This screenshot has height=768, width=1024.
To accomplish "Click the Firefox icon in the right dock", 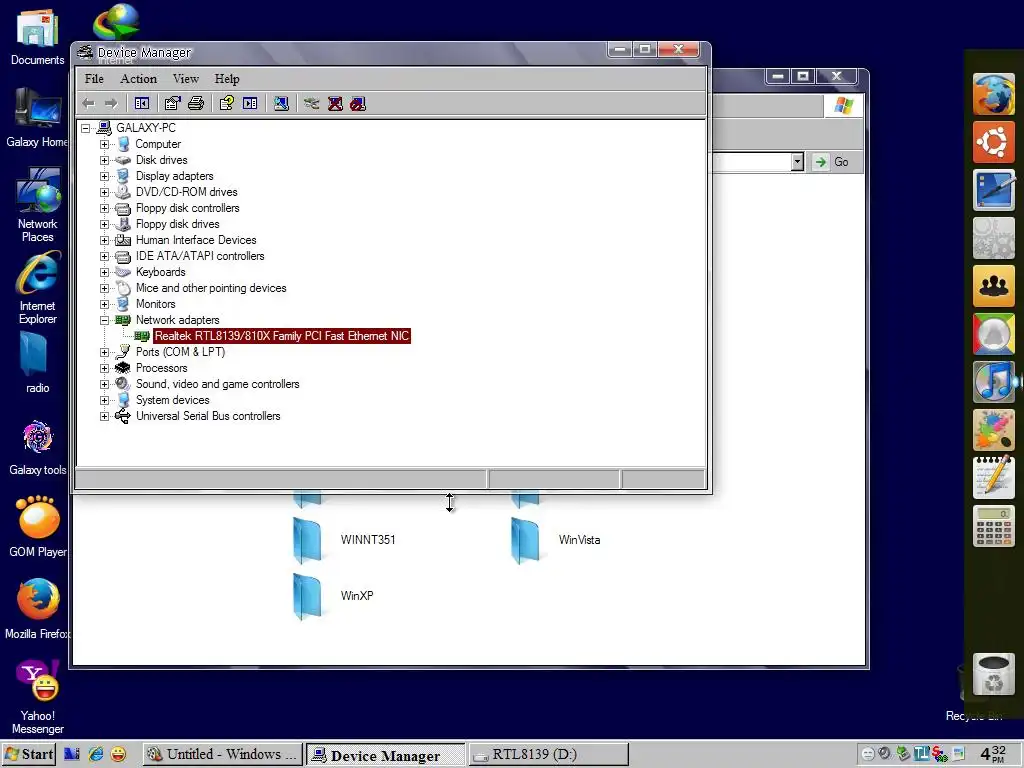I will click(x=993, y=94).
